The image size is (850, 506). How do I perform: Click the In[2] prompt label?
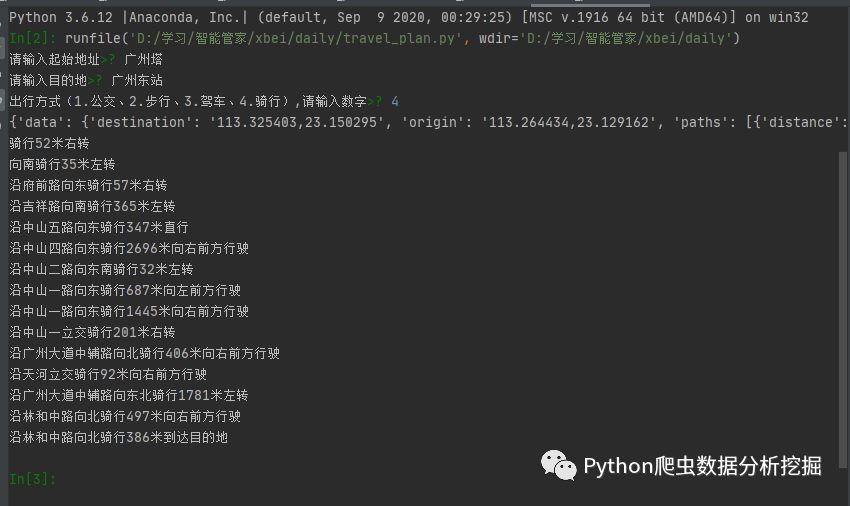click(33, 39)
